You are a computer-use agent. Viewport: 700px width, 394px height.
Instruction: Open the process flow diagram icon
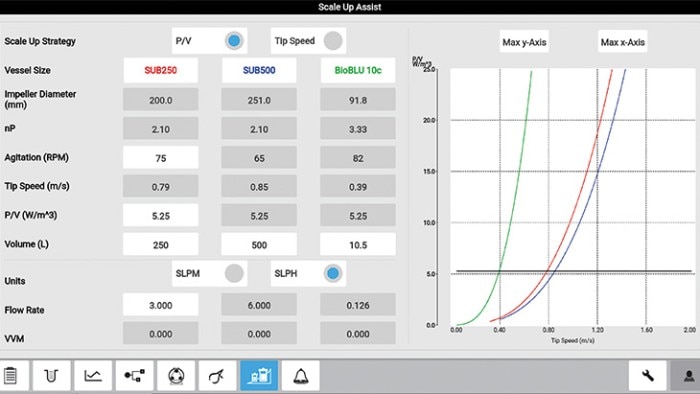tap(134, 376)
